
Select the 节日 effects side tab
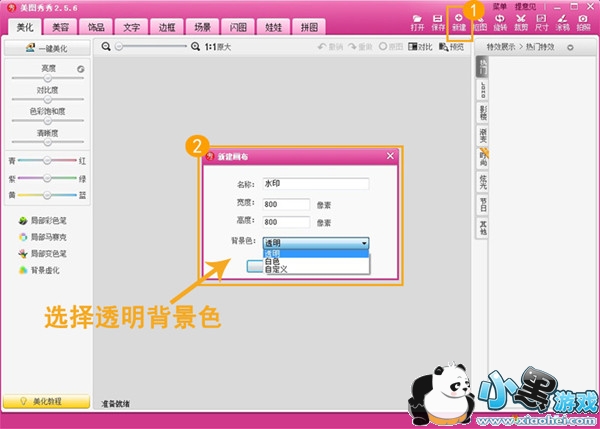click(x=483, y=205)
